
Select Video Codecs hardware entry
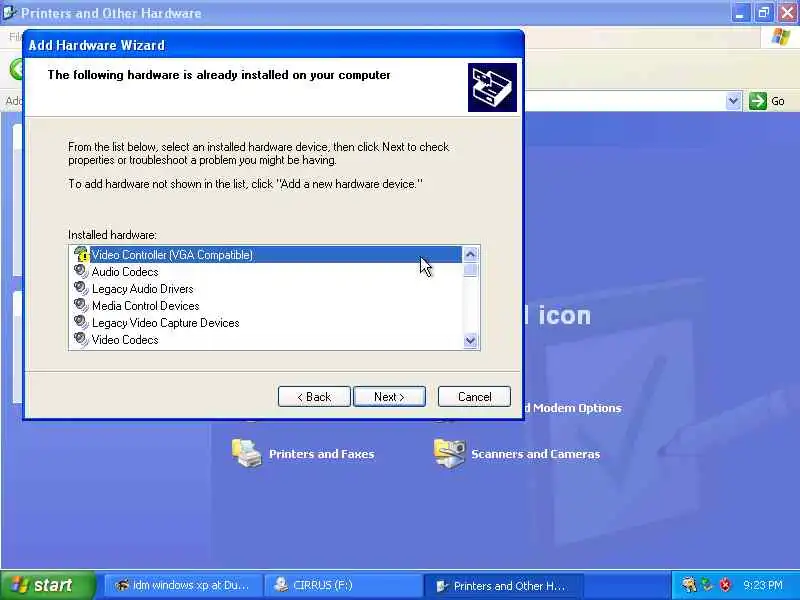pyautogui.click(x=125, y=340)
